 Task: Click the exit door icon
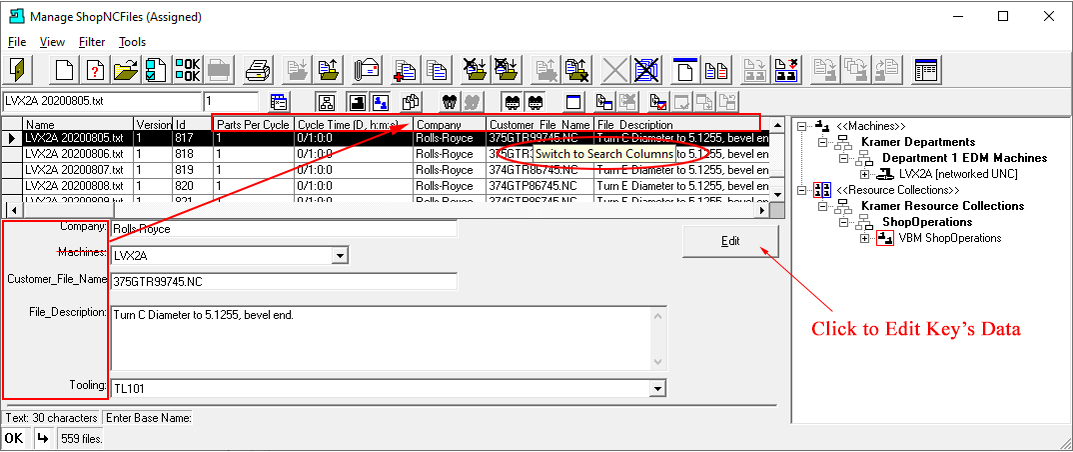coord(17,70)
